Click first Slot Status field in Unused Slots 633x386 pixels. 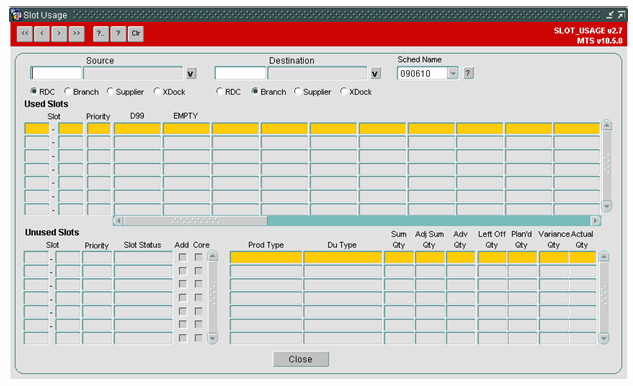pos(143,257)
